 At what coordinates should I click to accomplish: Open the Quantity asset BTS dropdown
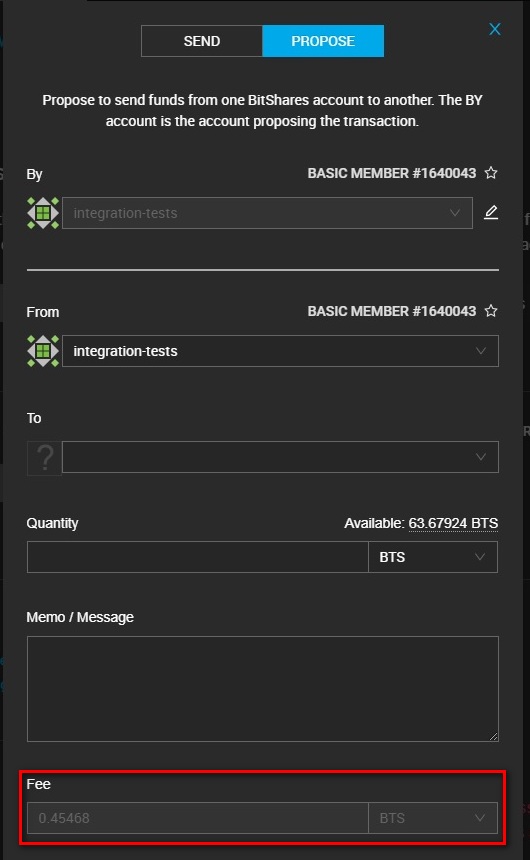tap(433, 557)
